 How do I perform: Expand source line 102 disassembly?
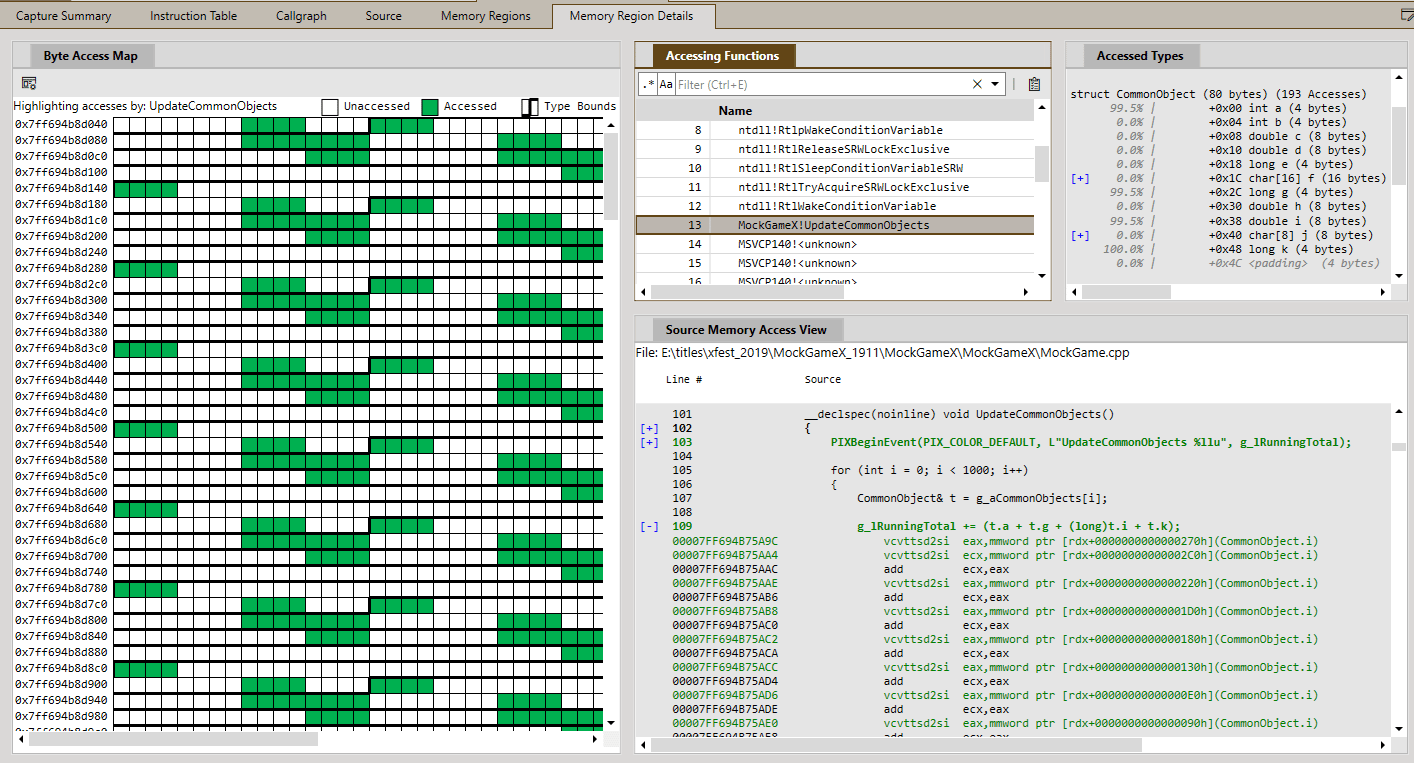pos(649,428)
